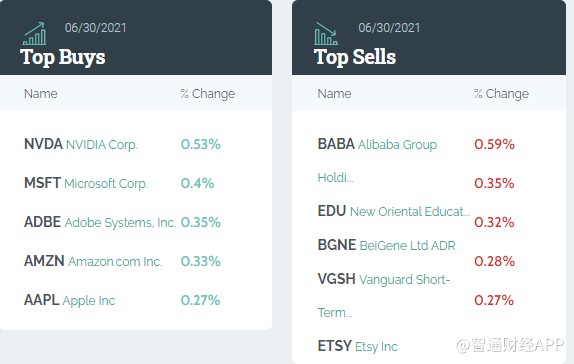574x364 pixels.
Task: Click the AAPL Apple Inc link
Action: 70,300
